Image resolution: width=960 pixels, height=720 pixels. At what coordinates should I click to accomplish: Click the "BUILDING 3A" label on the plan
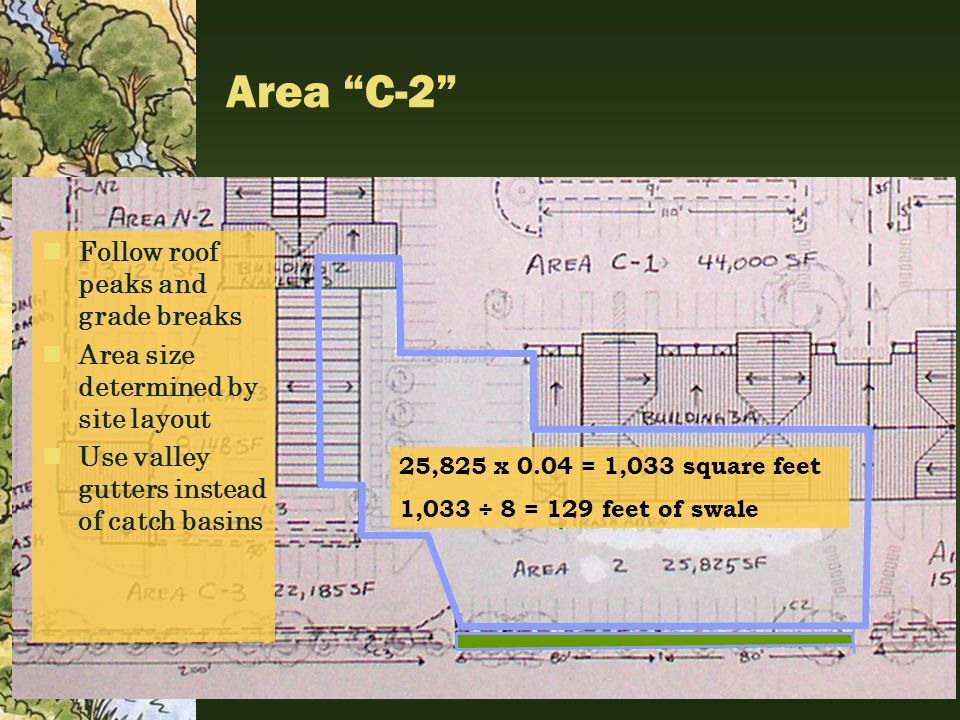coord(700,418)
